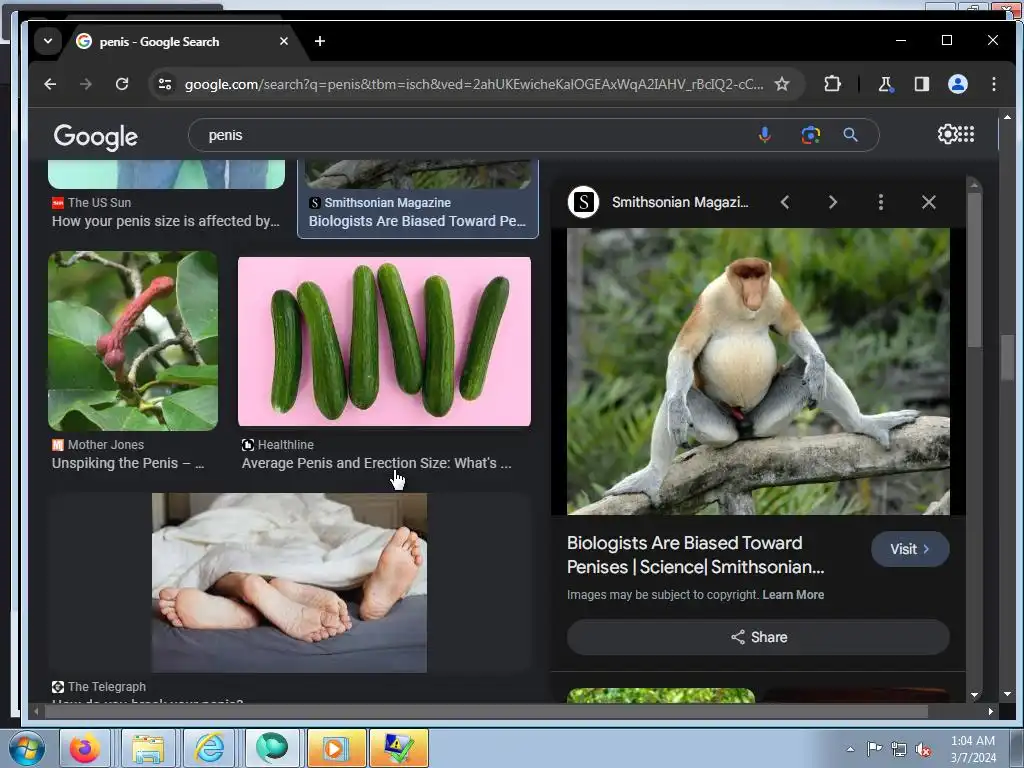Open Chrome three-dot menu
1024x768 pixels.
(x=993, y=84)
